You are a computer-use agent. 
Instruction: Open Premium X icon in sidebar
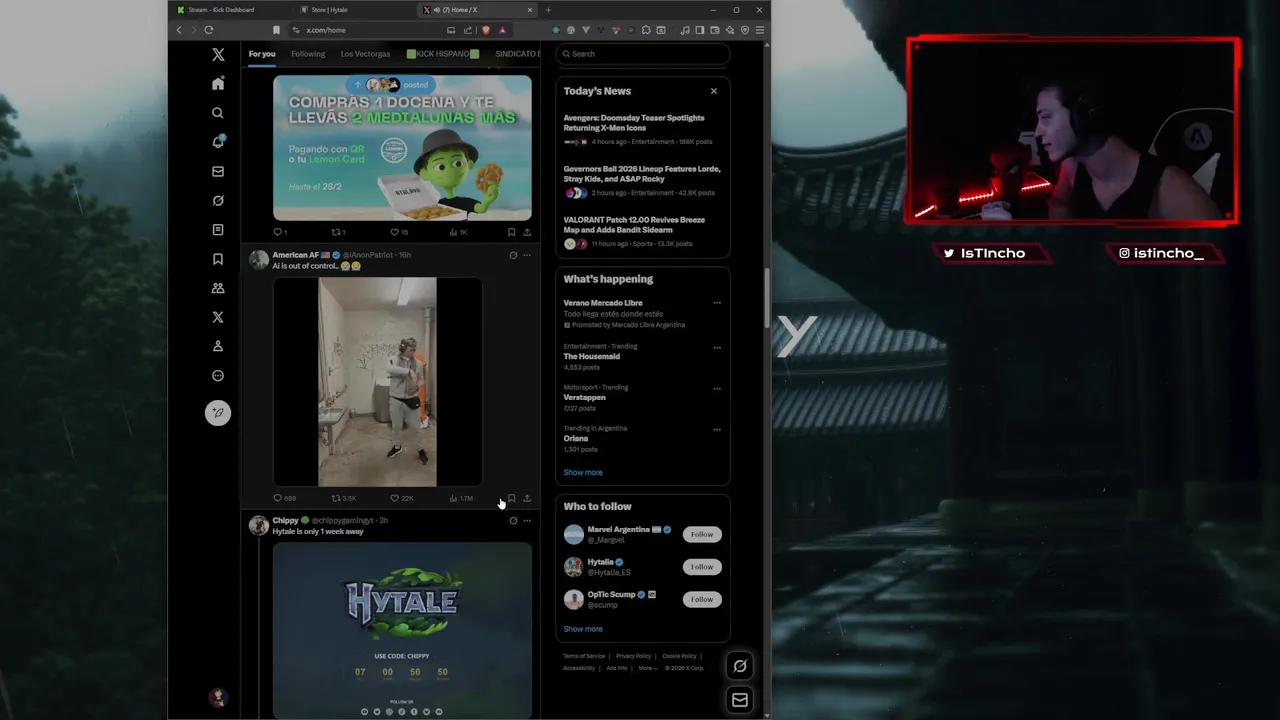coord(218,317)
